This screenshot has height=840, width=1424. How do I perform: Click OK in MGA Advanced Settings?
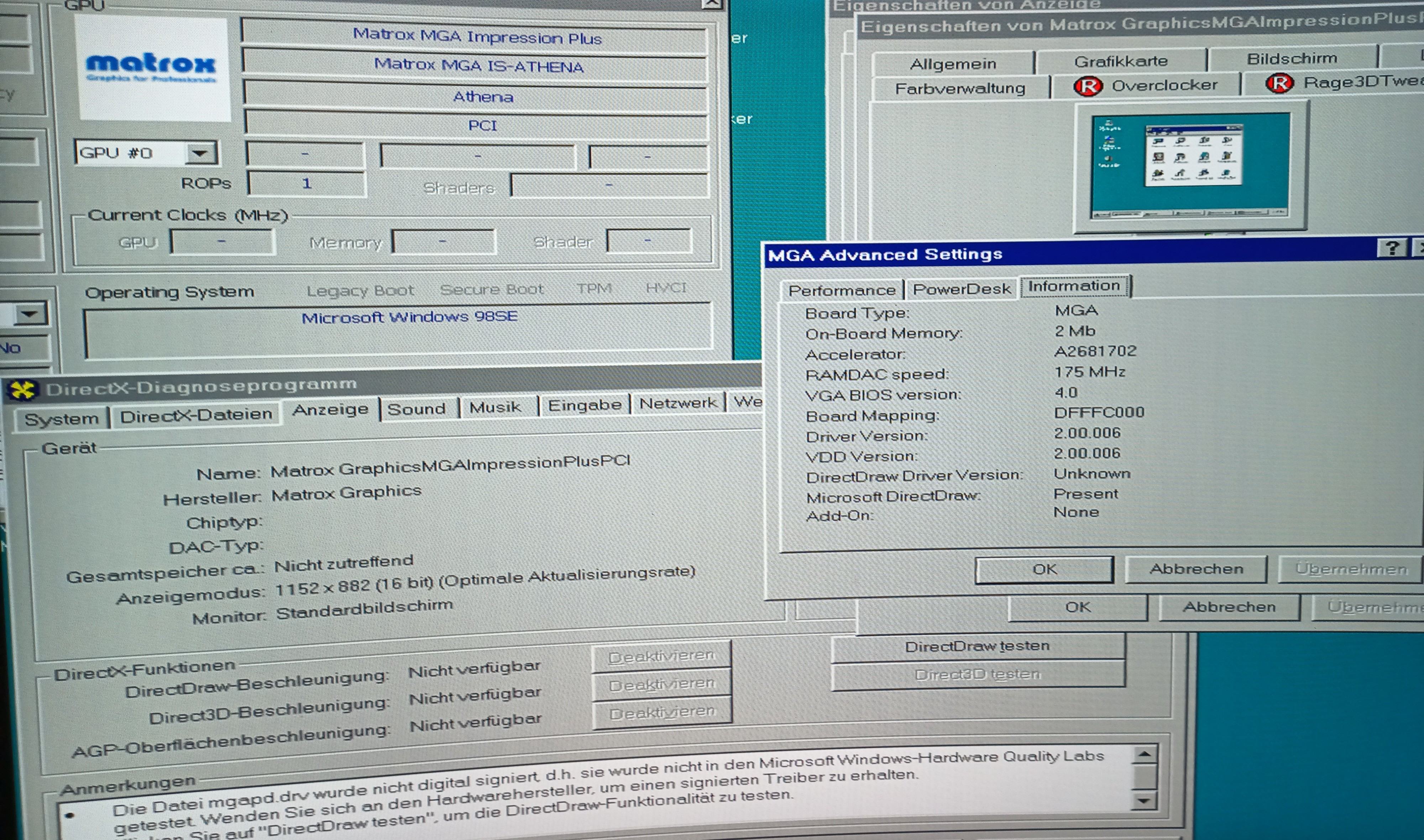point(1044,569)
